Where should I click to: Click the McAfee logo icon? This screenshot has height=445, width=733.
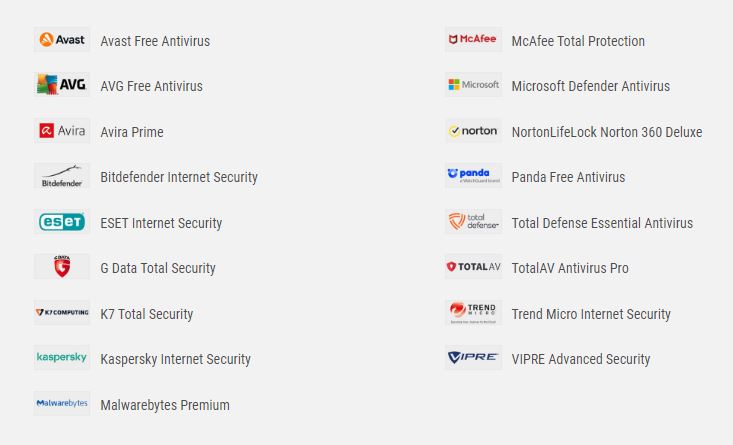point(473,40)
